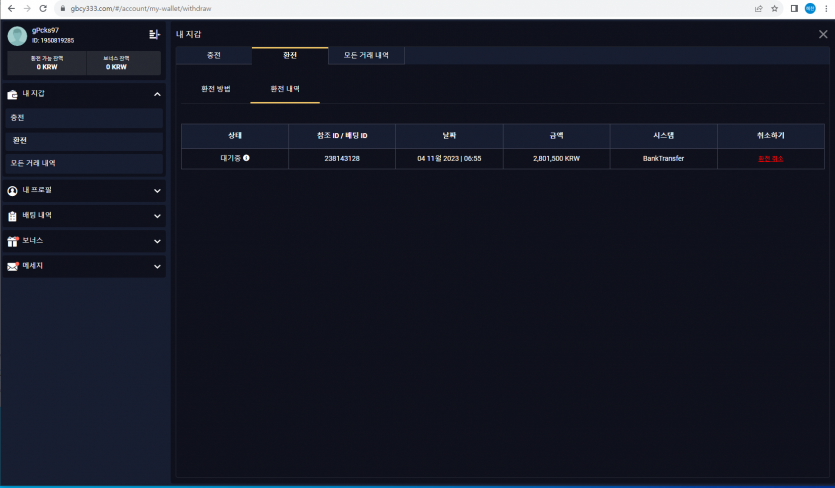Screen dimensions: 835x488
Task: Switch to 환전 방법 sub-tab
Action: 216,89
